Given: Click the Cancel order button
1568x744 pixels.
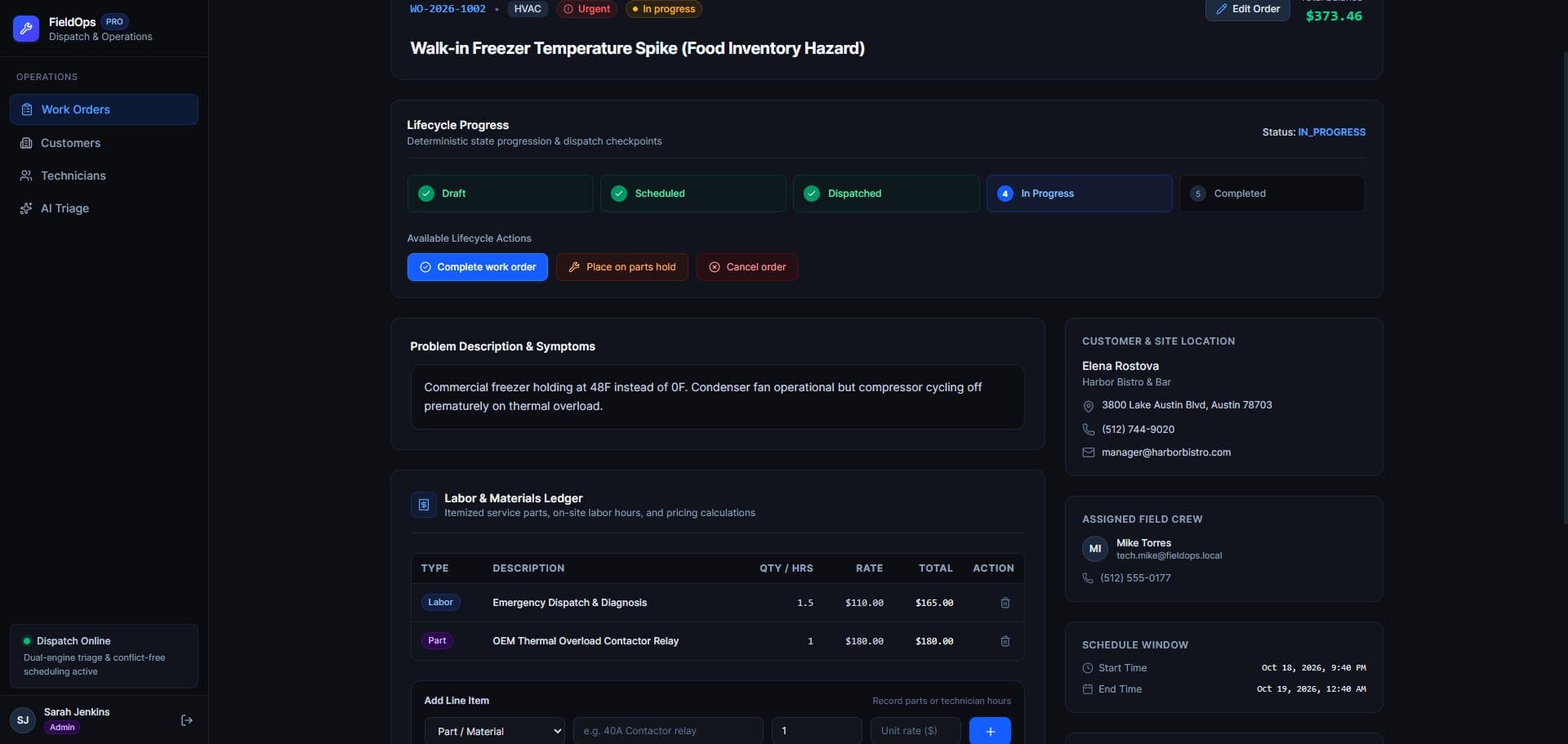Looking at the screenshot, I should [747, 267].
